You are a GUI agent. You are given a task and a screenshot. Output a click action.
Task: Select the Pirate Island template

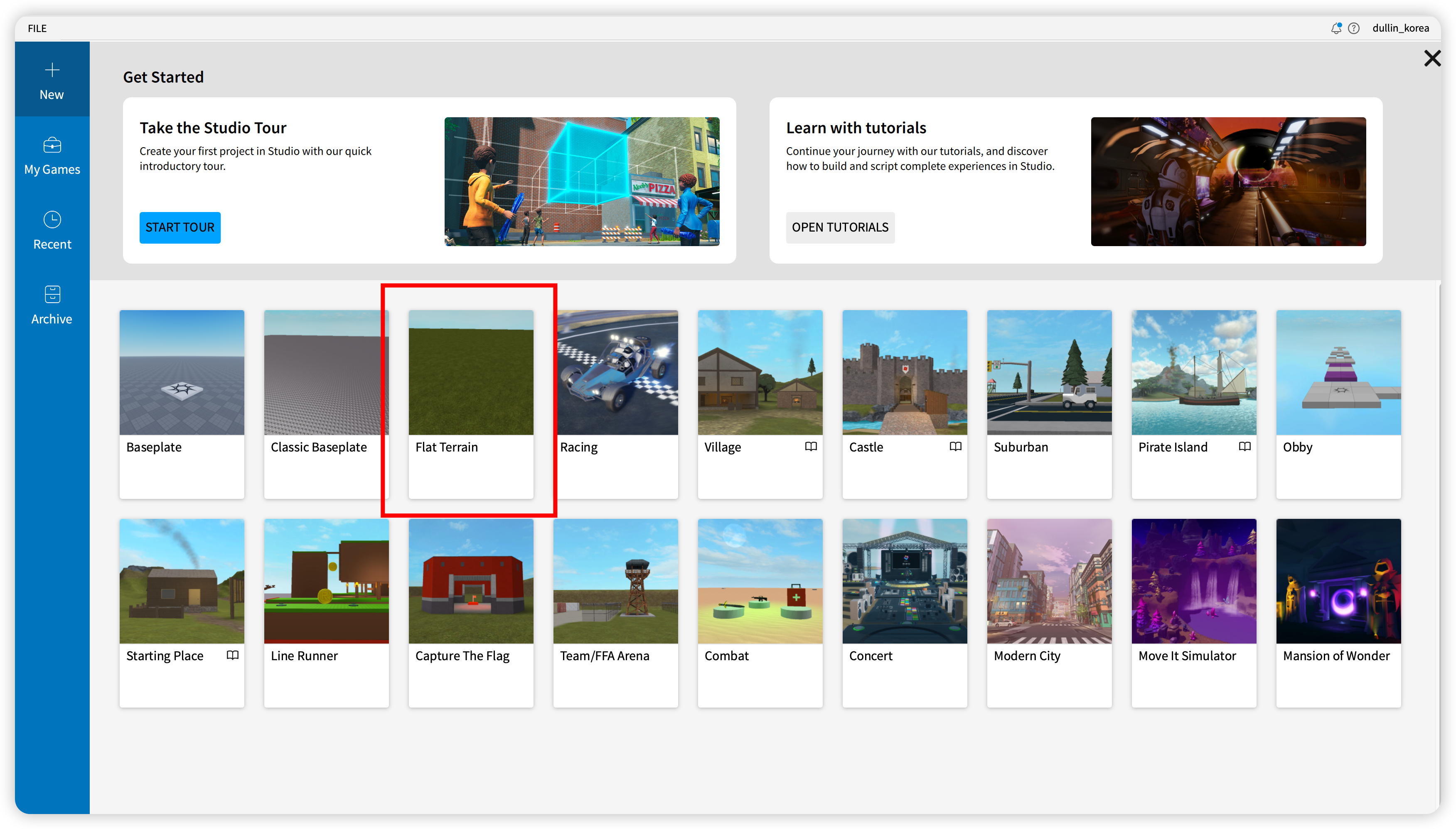pyautogui.click(x=1194, y=404)
